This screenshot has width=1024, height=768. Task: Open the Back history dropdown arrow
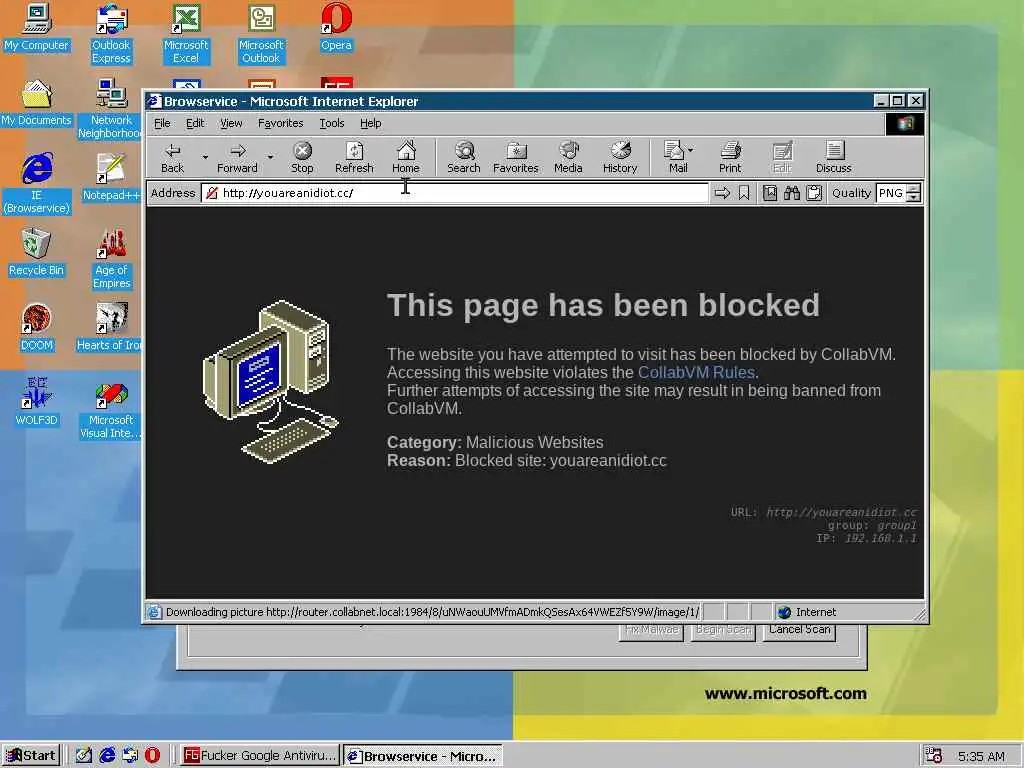point(205,157)
